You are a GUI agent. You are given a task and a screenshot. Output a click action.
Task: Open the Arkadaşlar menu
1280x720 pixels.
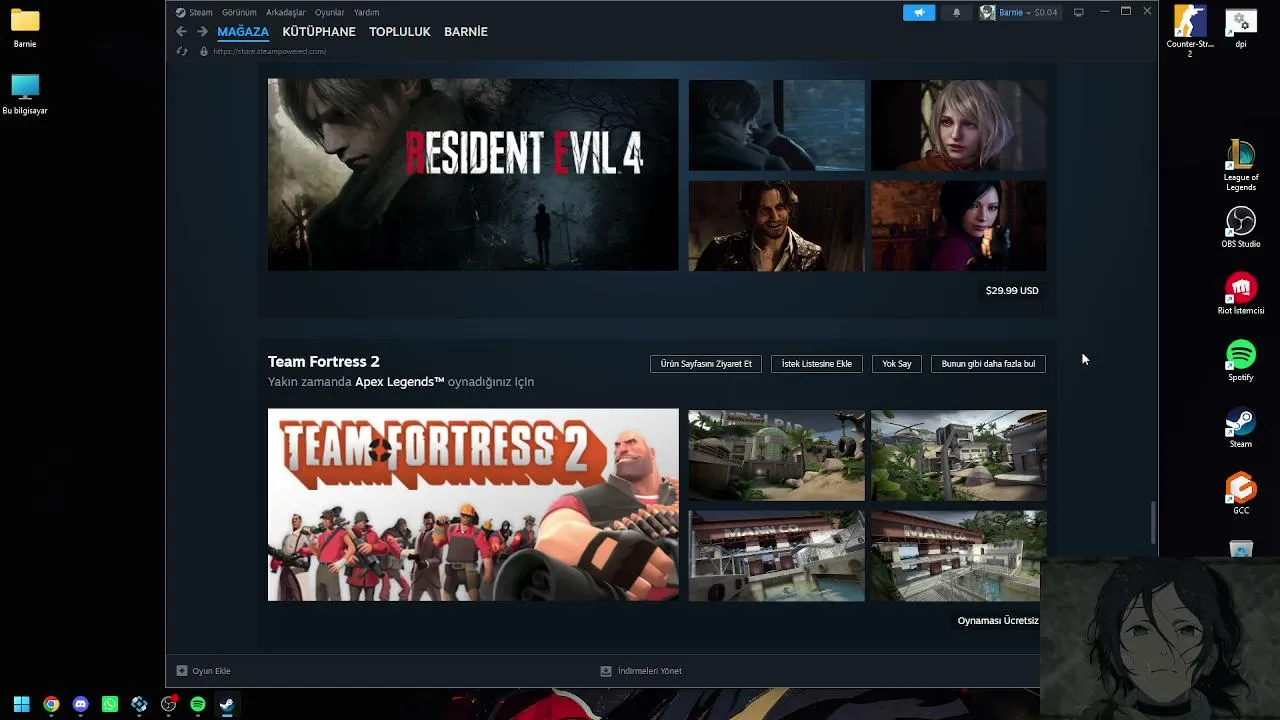tap(285, 12)
